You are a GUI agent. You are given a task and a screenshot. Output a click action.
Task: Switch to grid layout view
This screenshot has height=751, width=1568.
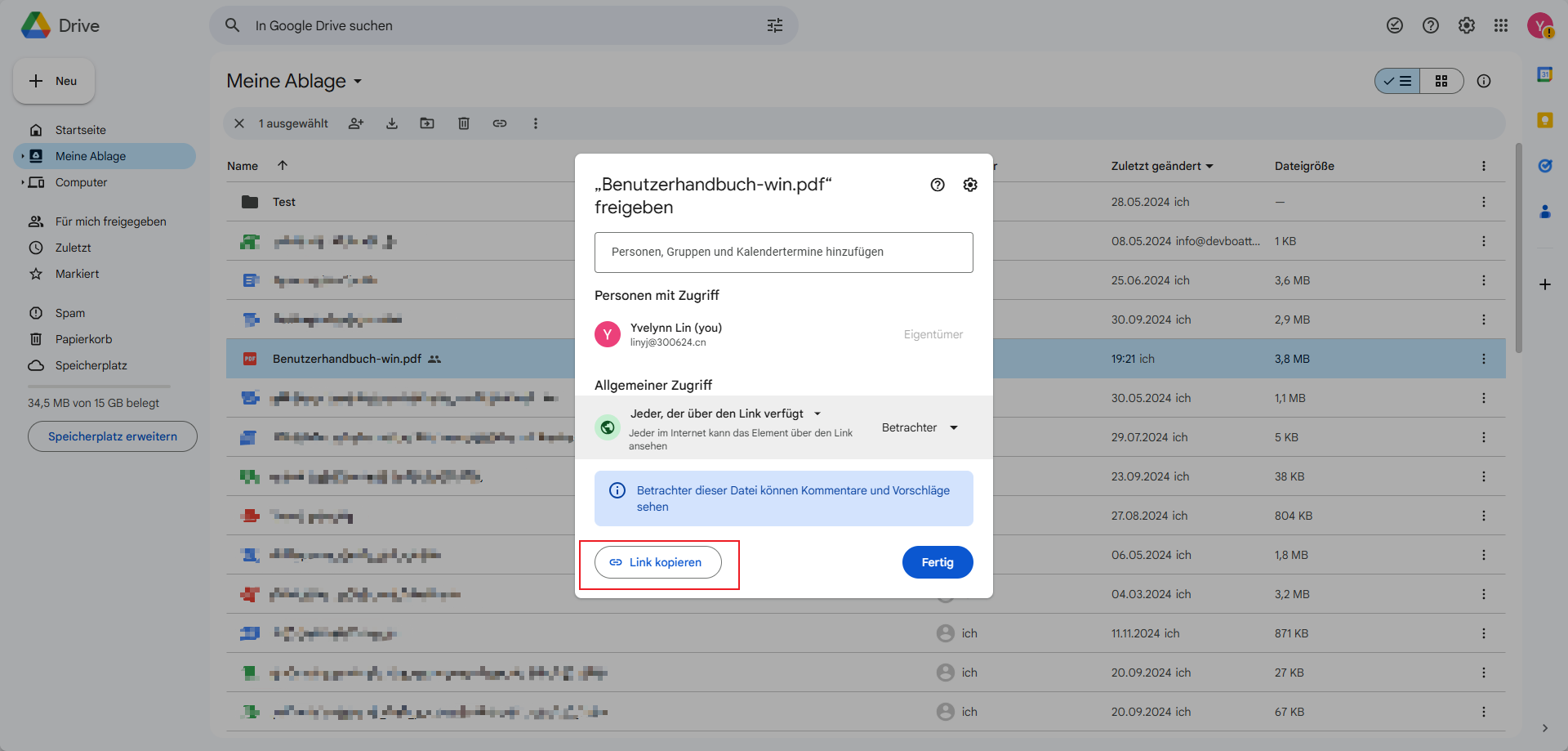click(x=1441, y=81)
